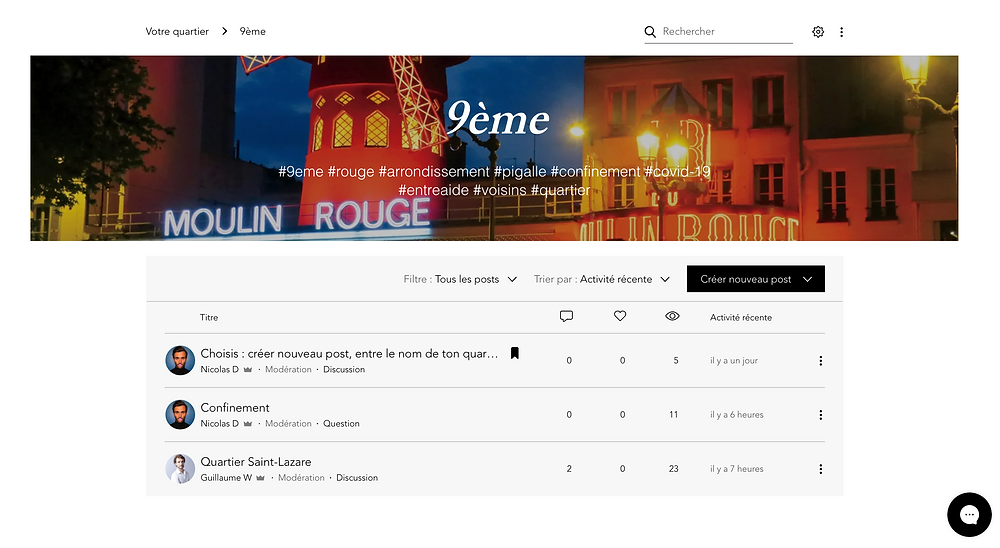Click the view count 11
The image size is (1000, 548).
(673, 415)
